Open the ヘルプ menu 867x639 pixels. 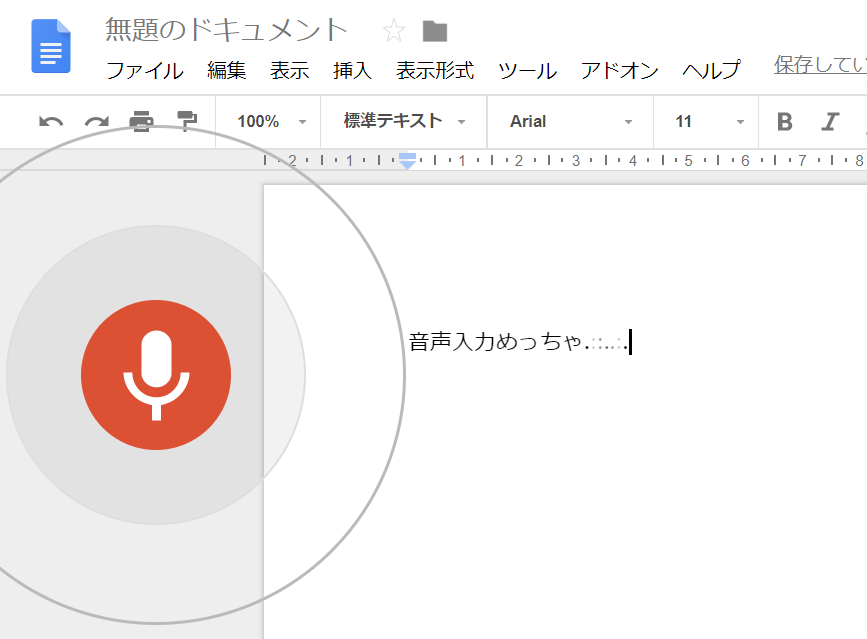[711, 71]
